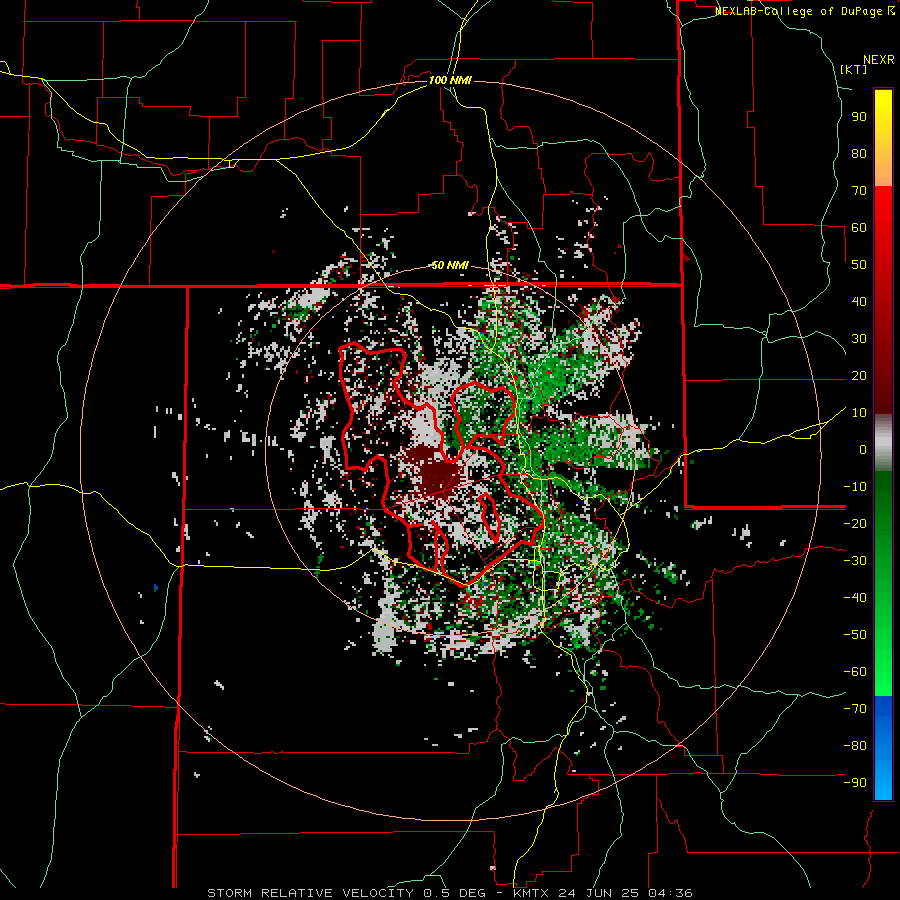Select the 60 tick label on velocity scale
Screen dimensions: 900x900
[859, 227]
